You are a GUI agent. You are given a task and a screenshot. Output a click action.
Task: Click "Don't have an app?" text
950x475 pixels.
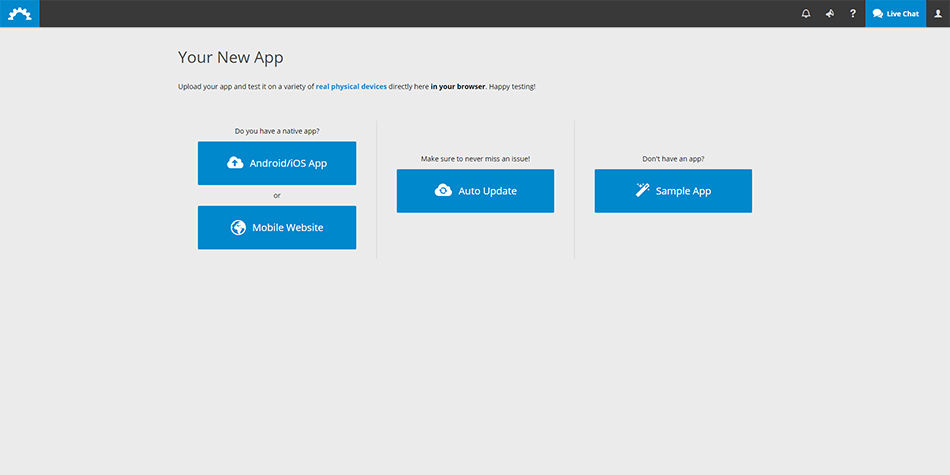pos(673,159)
